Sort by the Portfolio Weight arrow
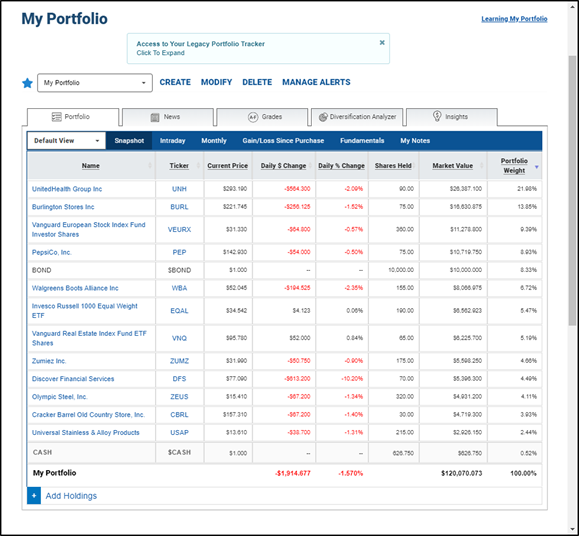579x536 pixels. pyautogui.click(x=537, y=167)
